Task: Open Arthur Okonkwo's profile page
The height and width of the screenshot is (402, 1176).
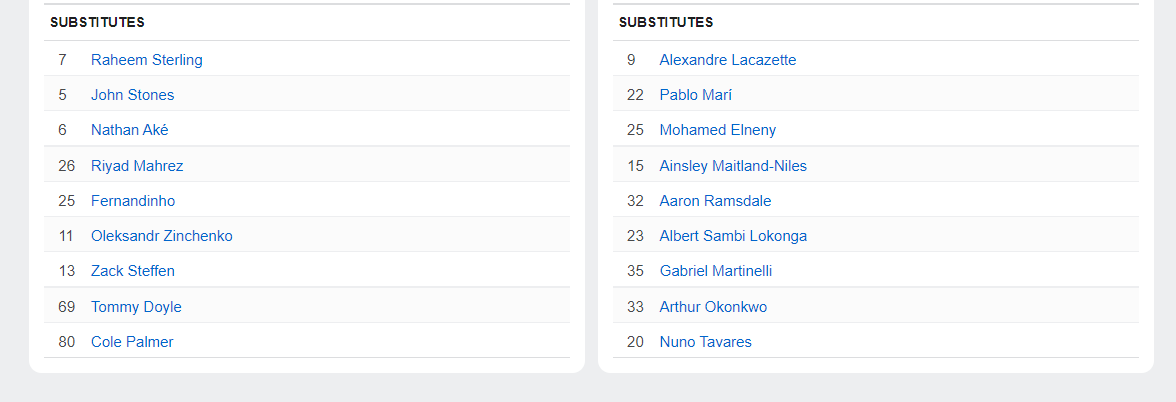Action: 713,307
